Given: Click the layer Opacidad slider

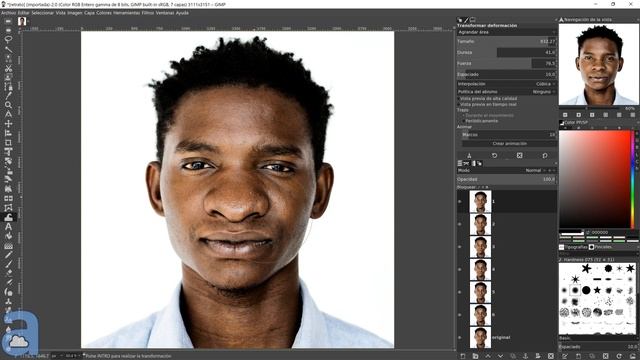Looking at the screenshot, I should (x=507, y=179).
